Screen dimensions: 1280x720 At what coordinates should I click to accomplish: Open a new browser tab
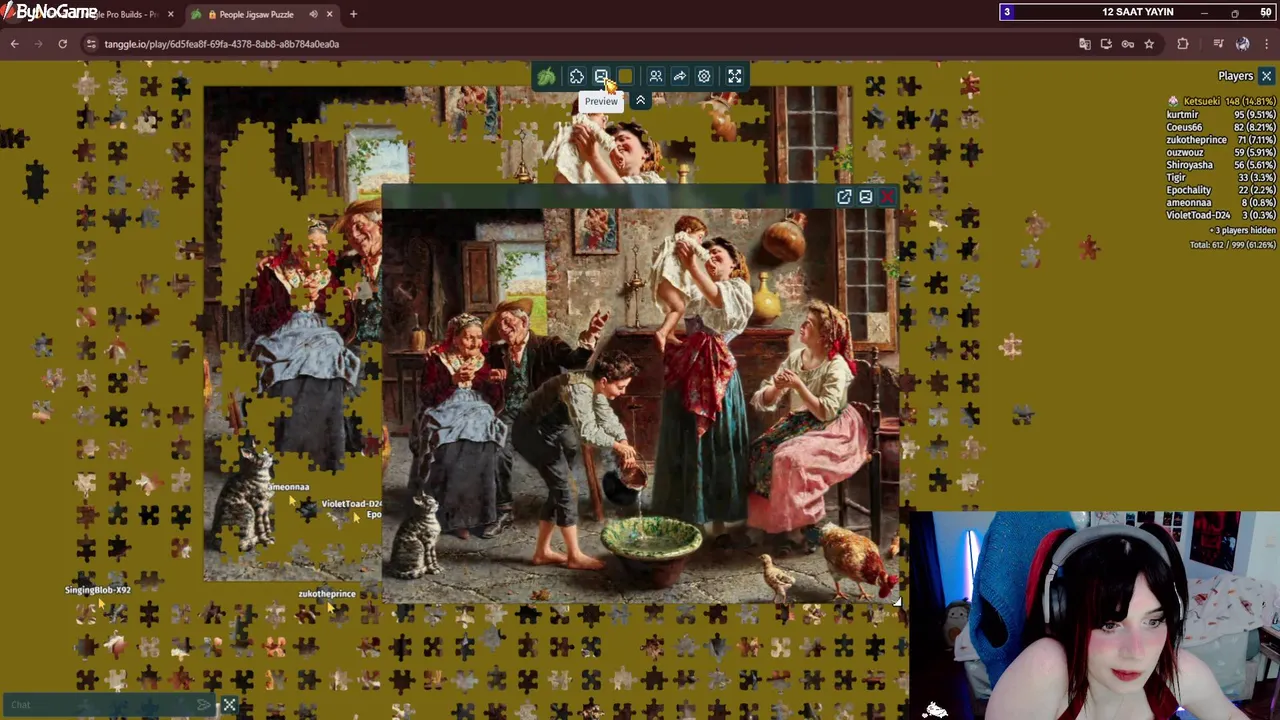[x=353, y=14]
